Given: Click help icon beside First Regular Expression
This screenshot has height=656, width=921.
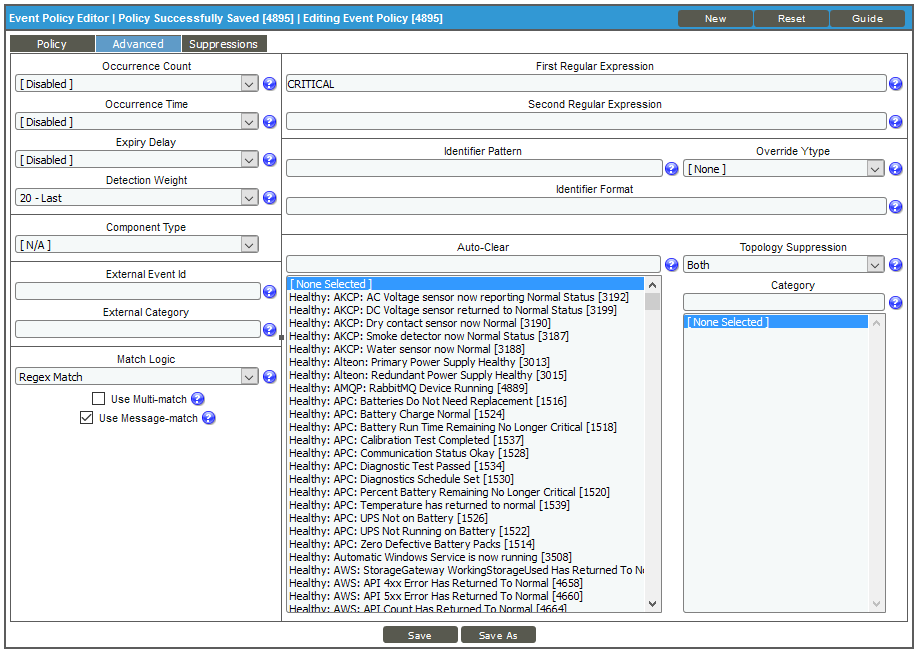Looking at the screenshot, I should coord(895,84).
